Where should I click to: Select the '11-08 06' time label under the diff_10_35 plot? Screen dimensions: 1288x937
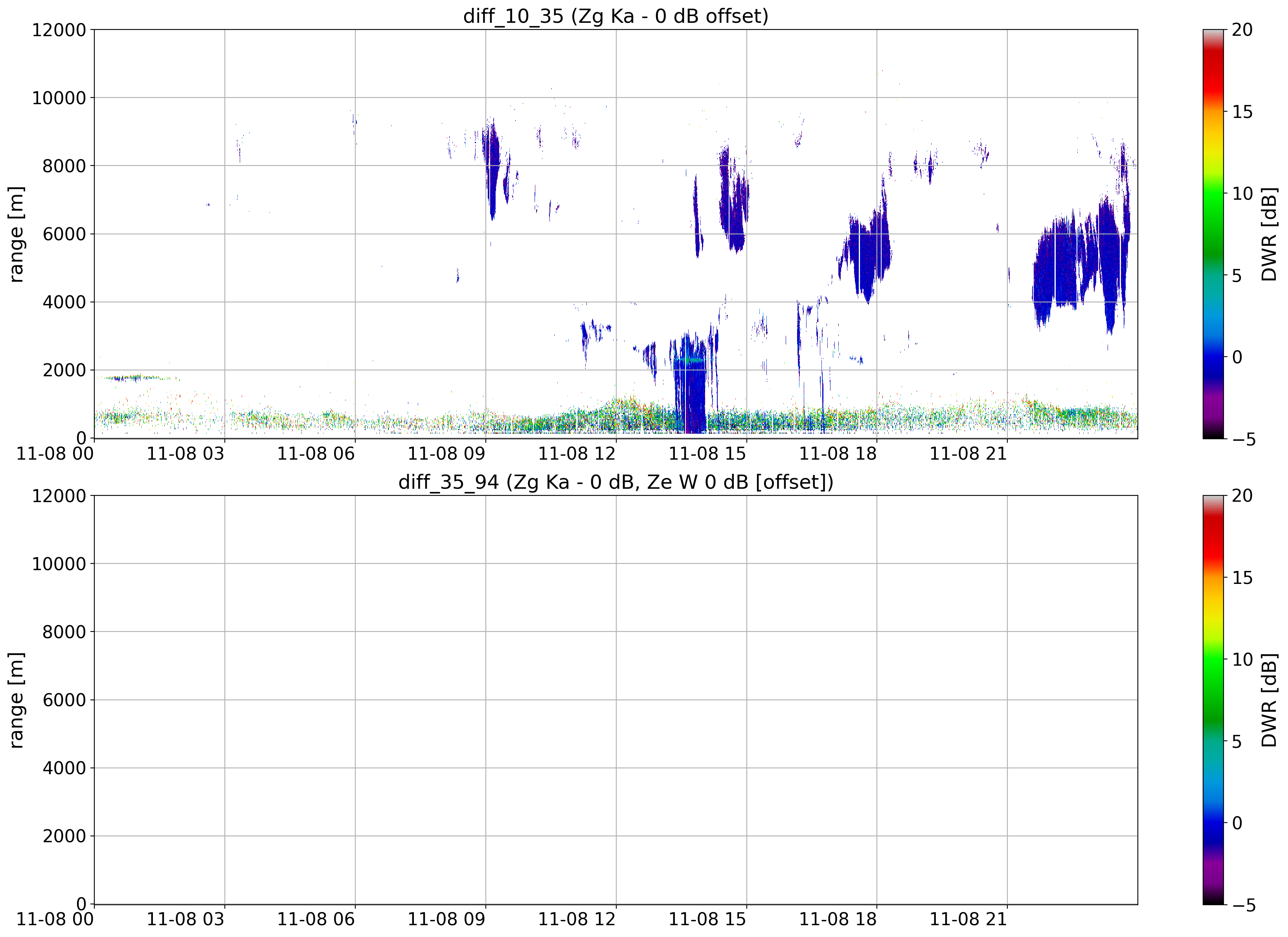(316, 453)
